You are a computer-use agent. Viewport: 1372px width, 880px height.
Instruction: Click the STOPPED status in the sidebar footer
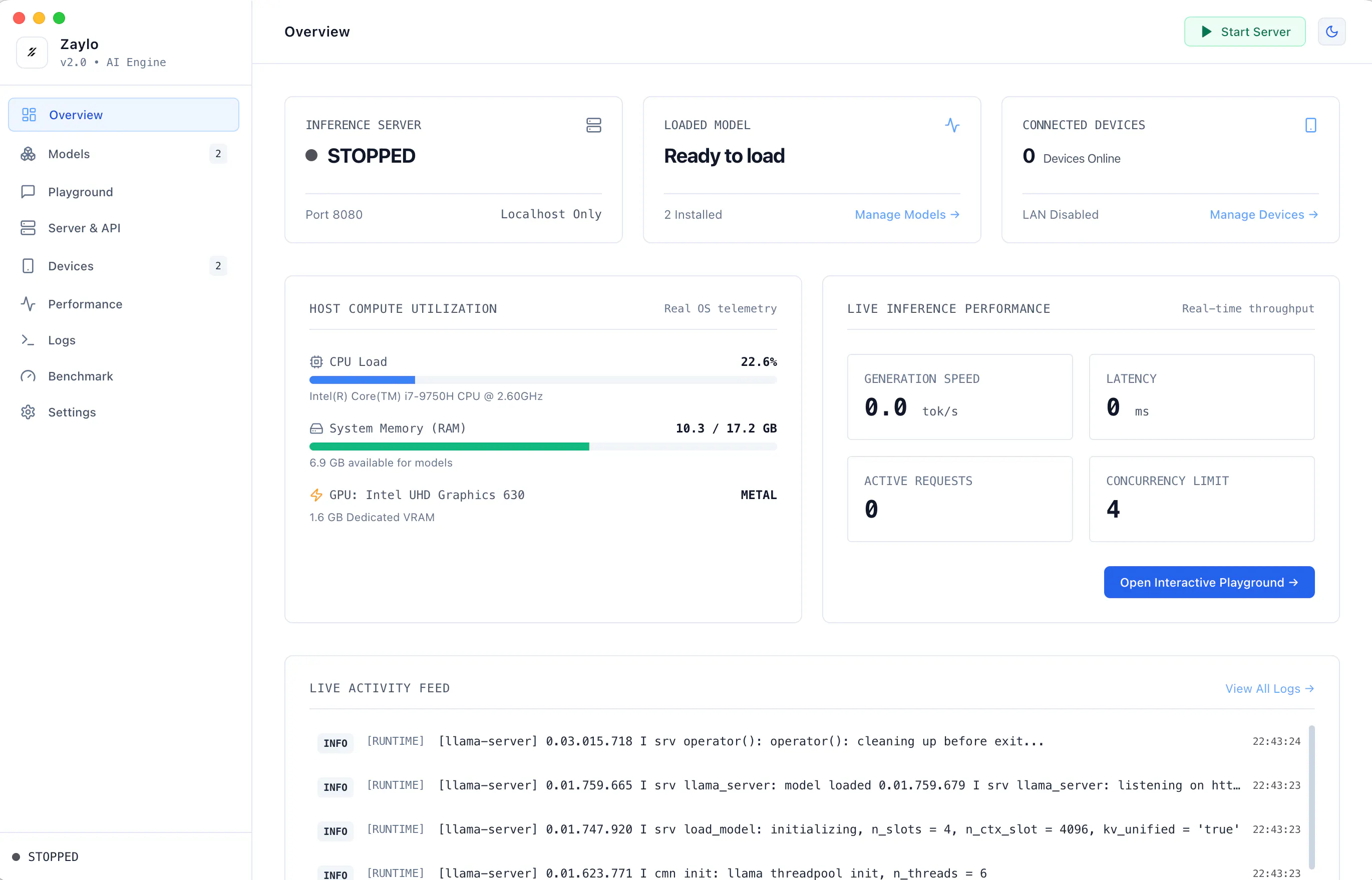(46, 856)
